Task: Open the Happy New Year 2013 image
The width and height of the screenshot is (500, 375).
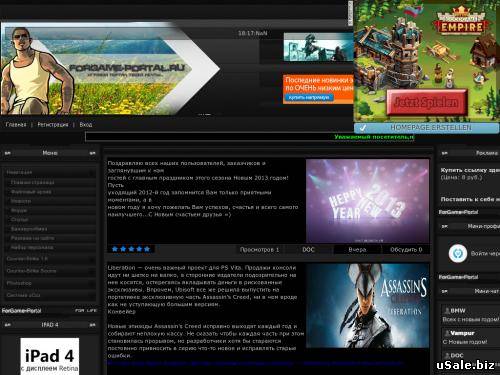Action: pyautogui.click(x=367, y=201)
